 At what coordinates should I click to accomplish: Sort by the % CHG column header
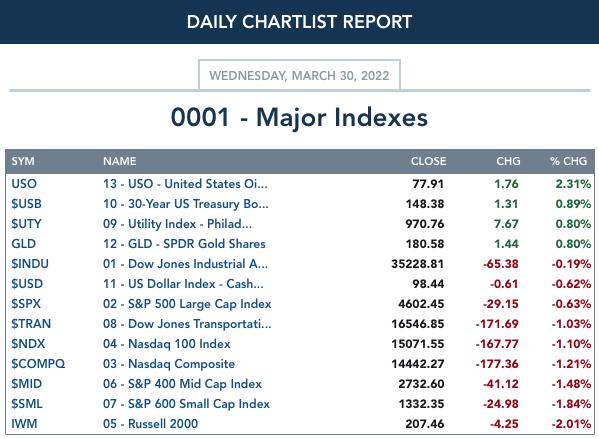(x=568, y=161)
